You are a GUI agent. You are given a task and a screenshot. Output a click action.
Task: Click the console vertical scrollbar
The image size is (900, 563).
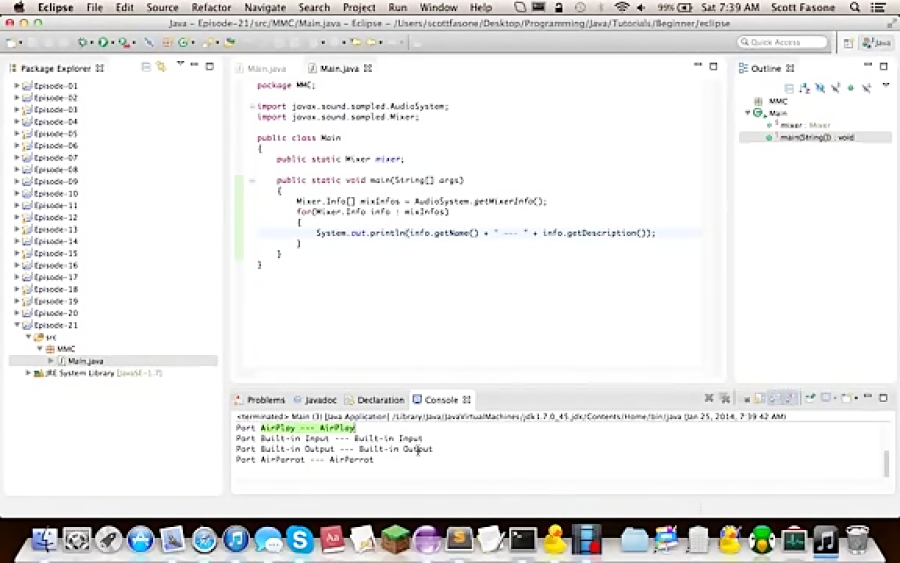[x=885, y=462]
